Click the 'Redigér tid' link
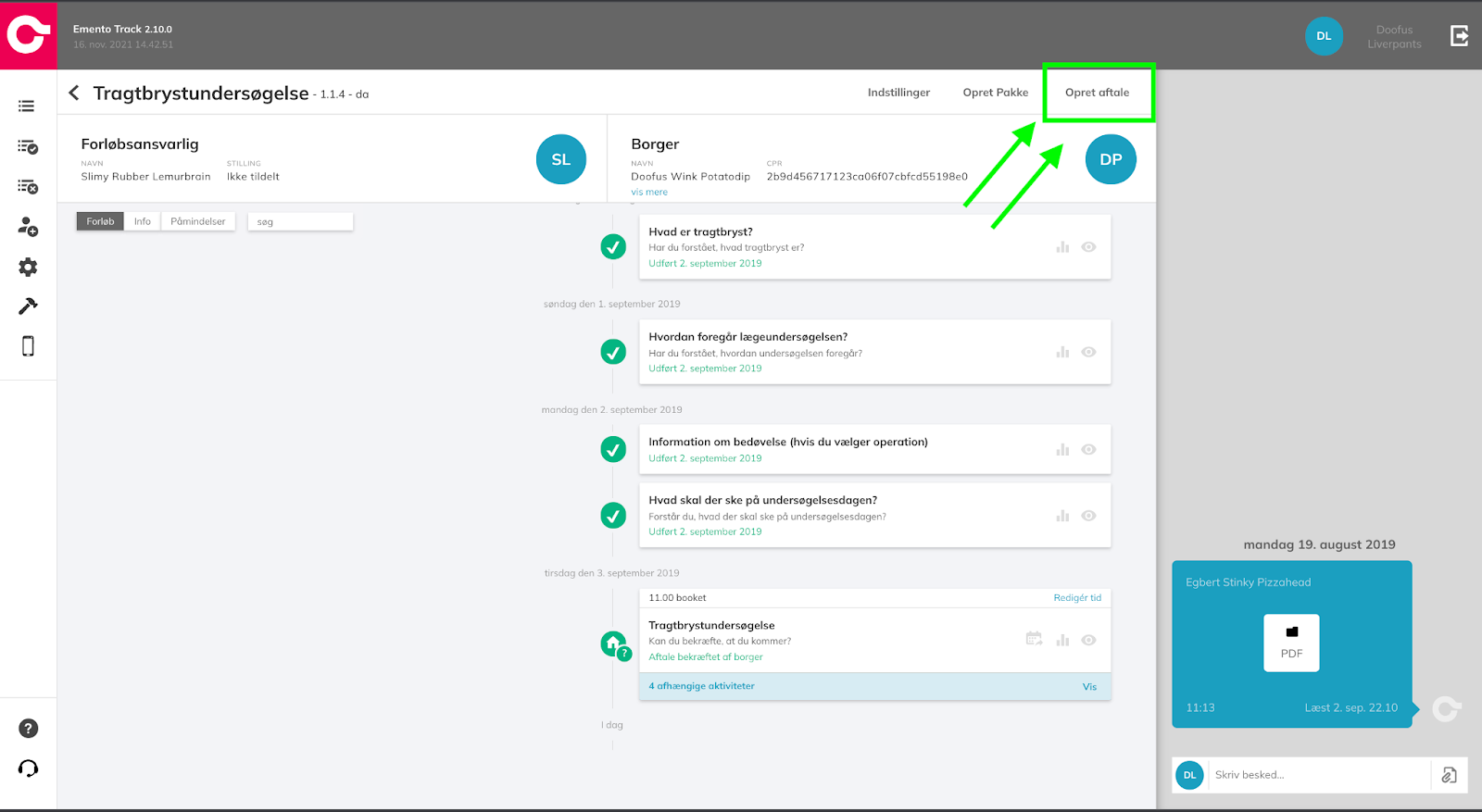1482x812 pixels. coord(1077,598)
